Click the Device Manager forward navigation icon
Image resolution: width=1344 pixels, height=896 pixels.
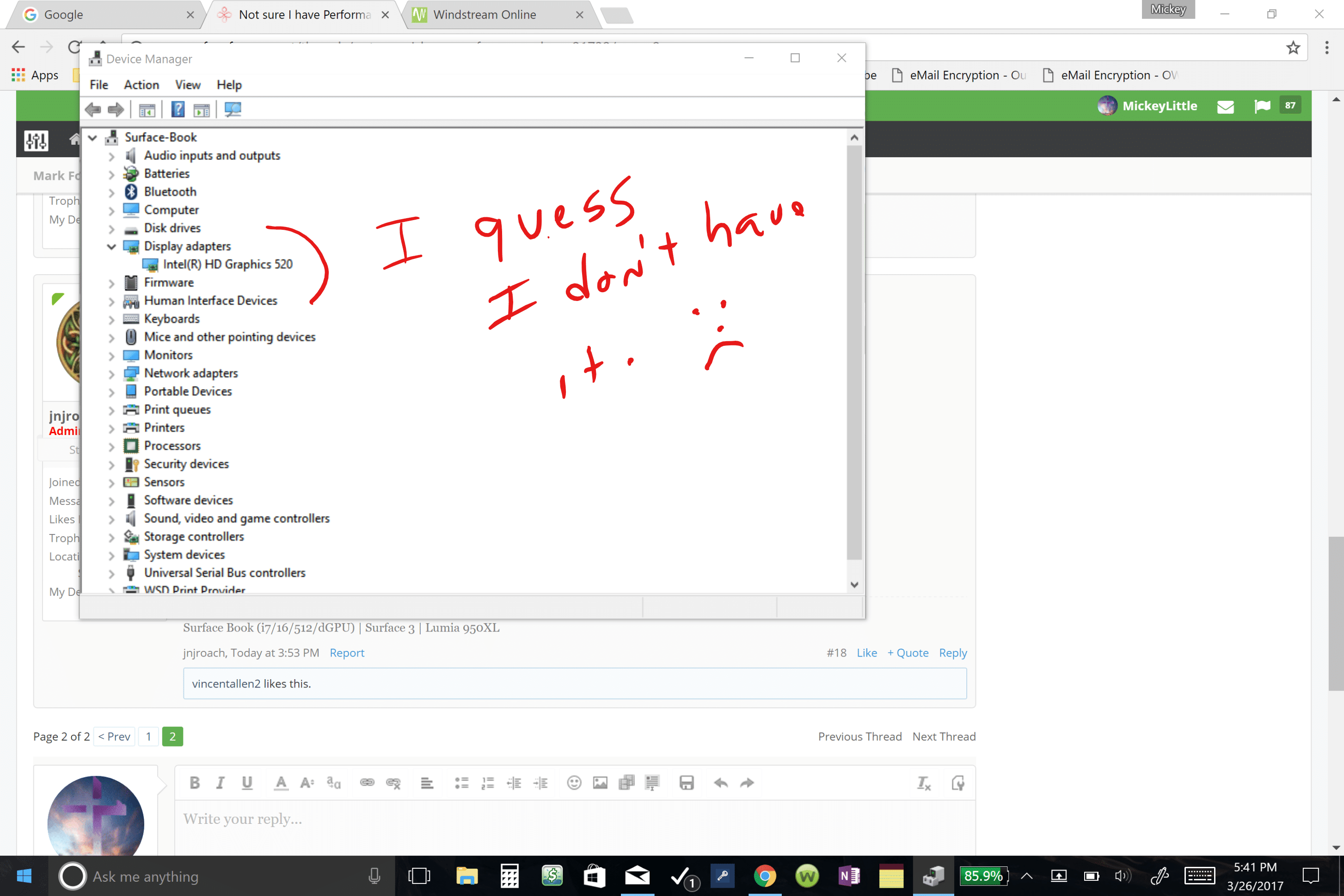[x=116, y=109]
